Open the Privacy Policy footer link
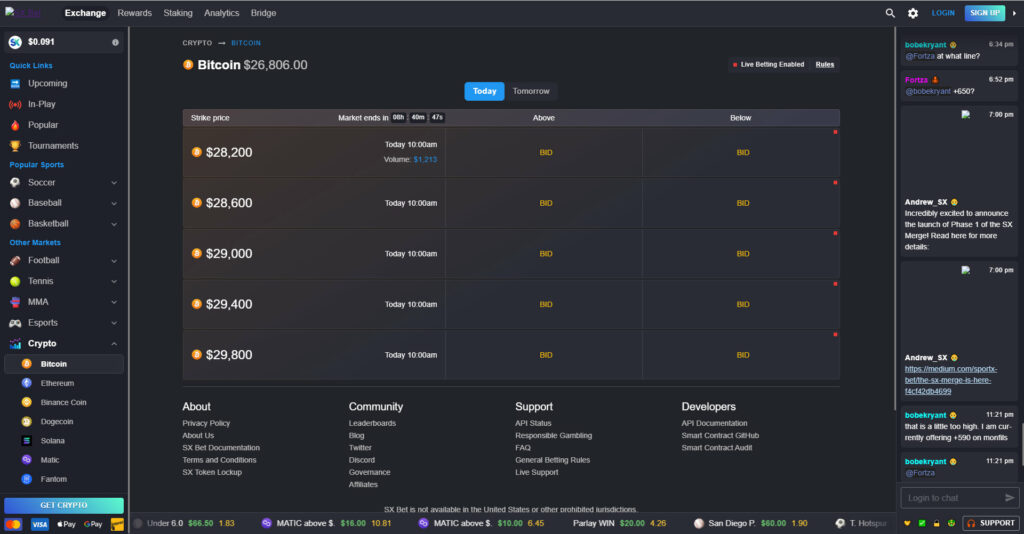 (x=206, y=423)
